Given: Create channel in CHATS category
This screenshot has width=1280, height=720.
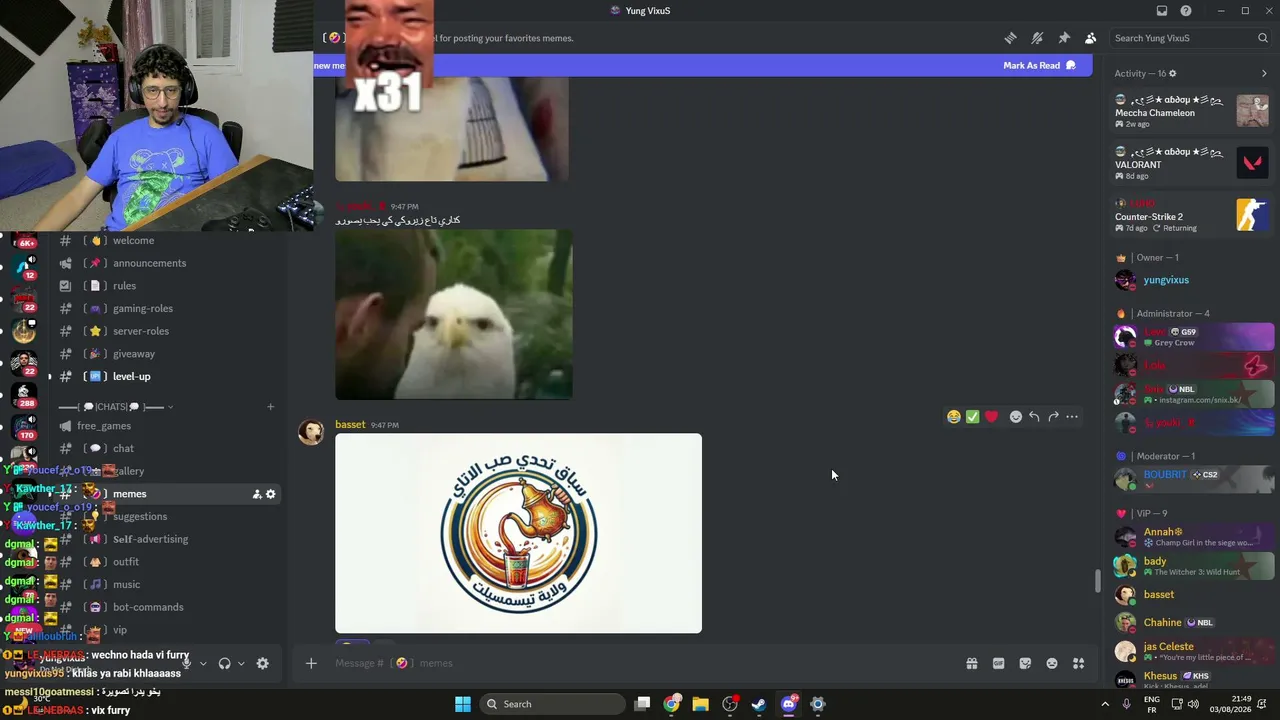Looking at the screenshot, I should [270, 407].
